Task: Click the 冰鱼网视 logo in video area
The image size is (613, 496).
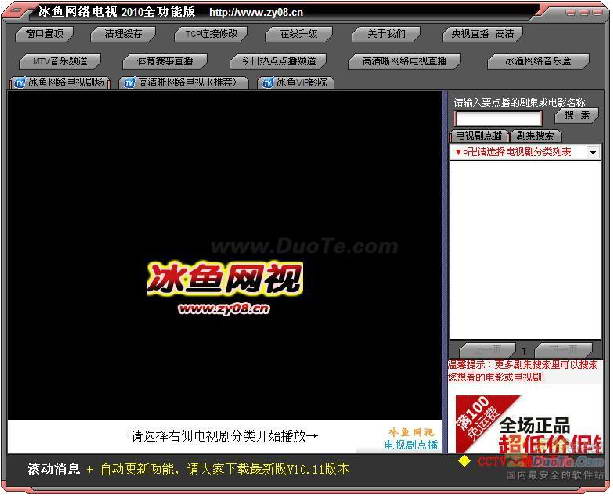Action: pyautogui.click(x=224, y=279)
